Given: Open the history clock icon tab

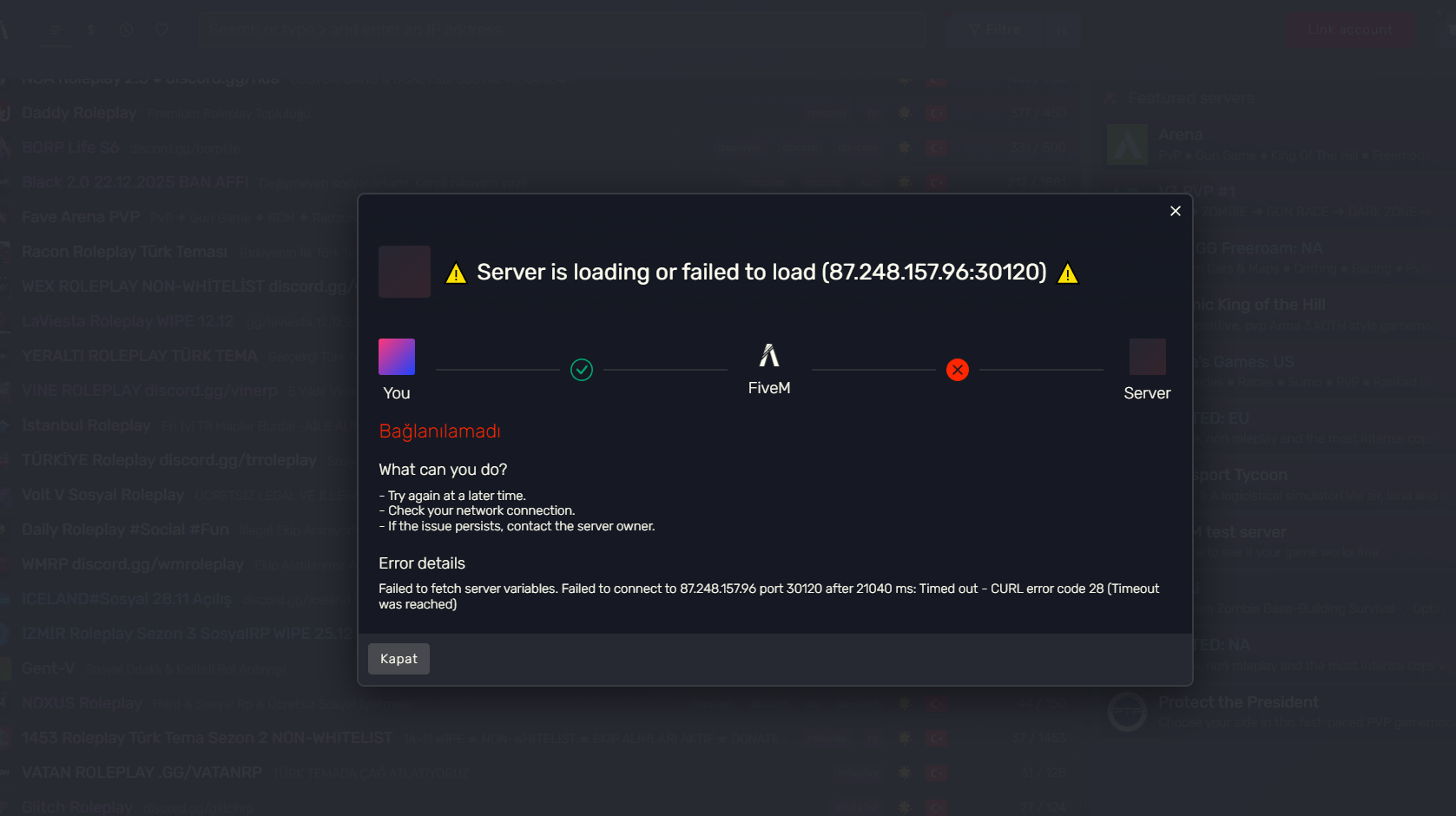Looking at the screenshot, I should (x=126, y=30).
